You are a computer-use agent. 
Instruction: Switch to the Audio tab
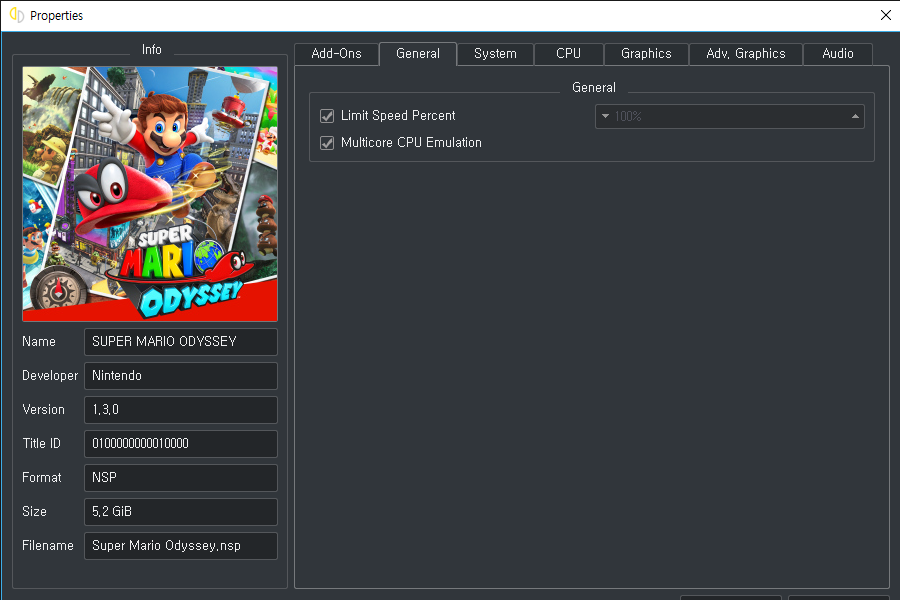[837, 54]
